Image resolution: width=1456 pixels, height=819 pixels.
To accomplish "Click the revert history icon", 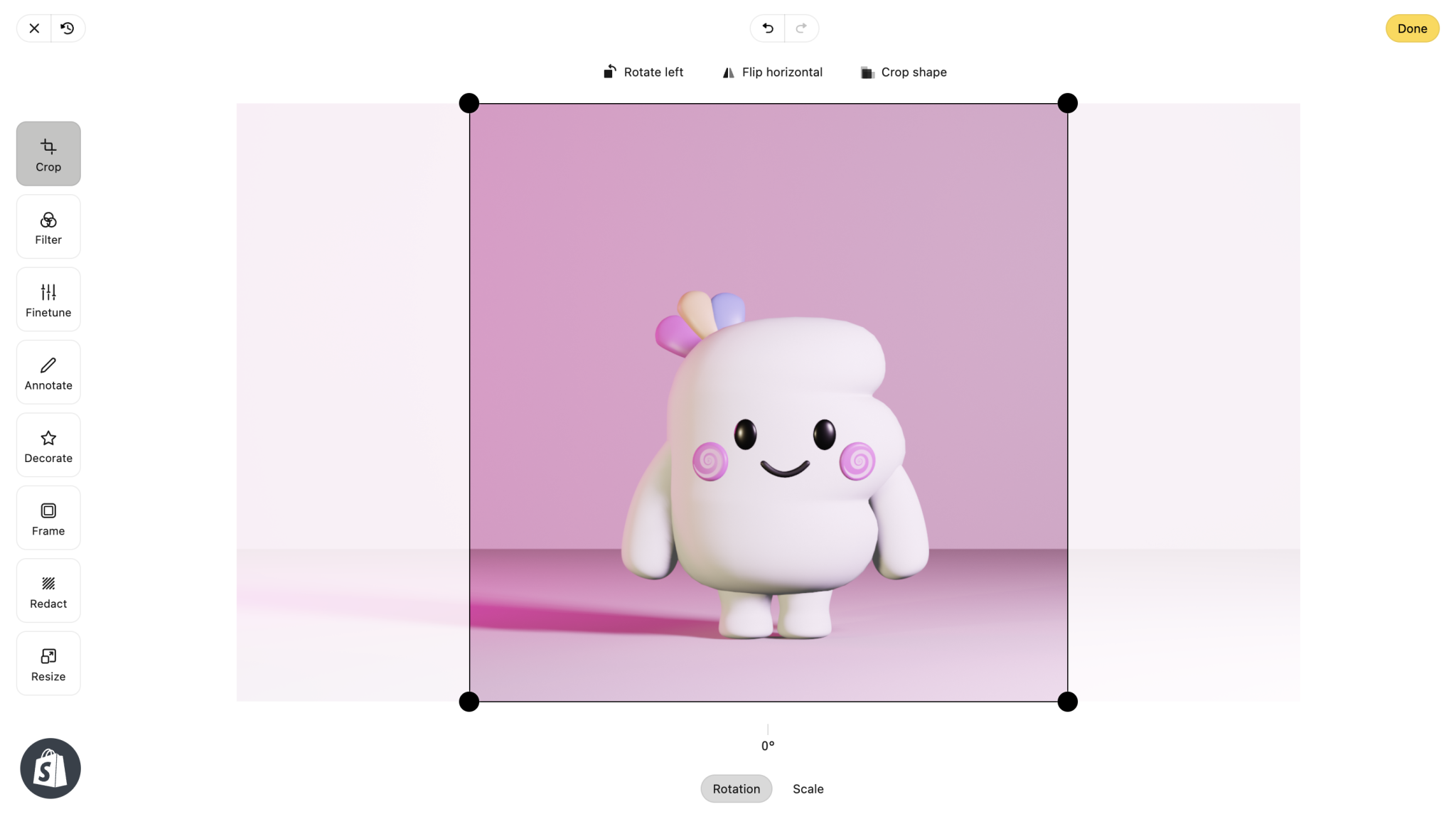I will tap(68, 28).
